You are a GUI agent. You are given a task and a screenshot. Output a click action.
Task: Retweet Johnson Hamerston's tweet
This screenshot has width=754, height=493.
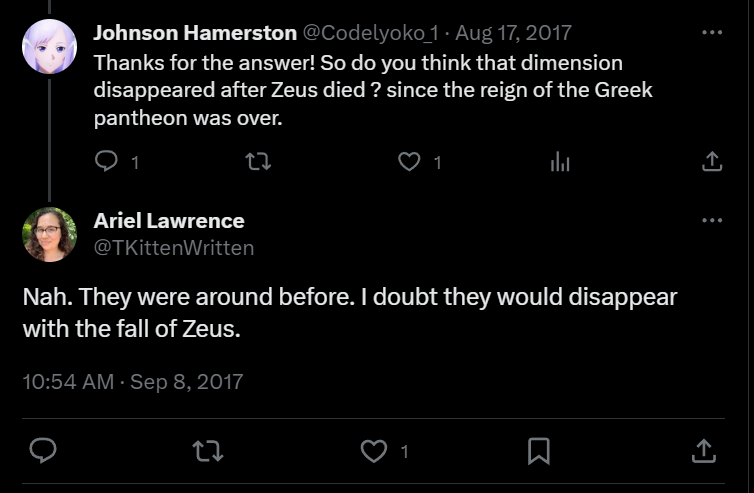(x=258, y=161)
